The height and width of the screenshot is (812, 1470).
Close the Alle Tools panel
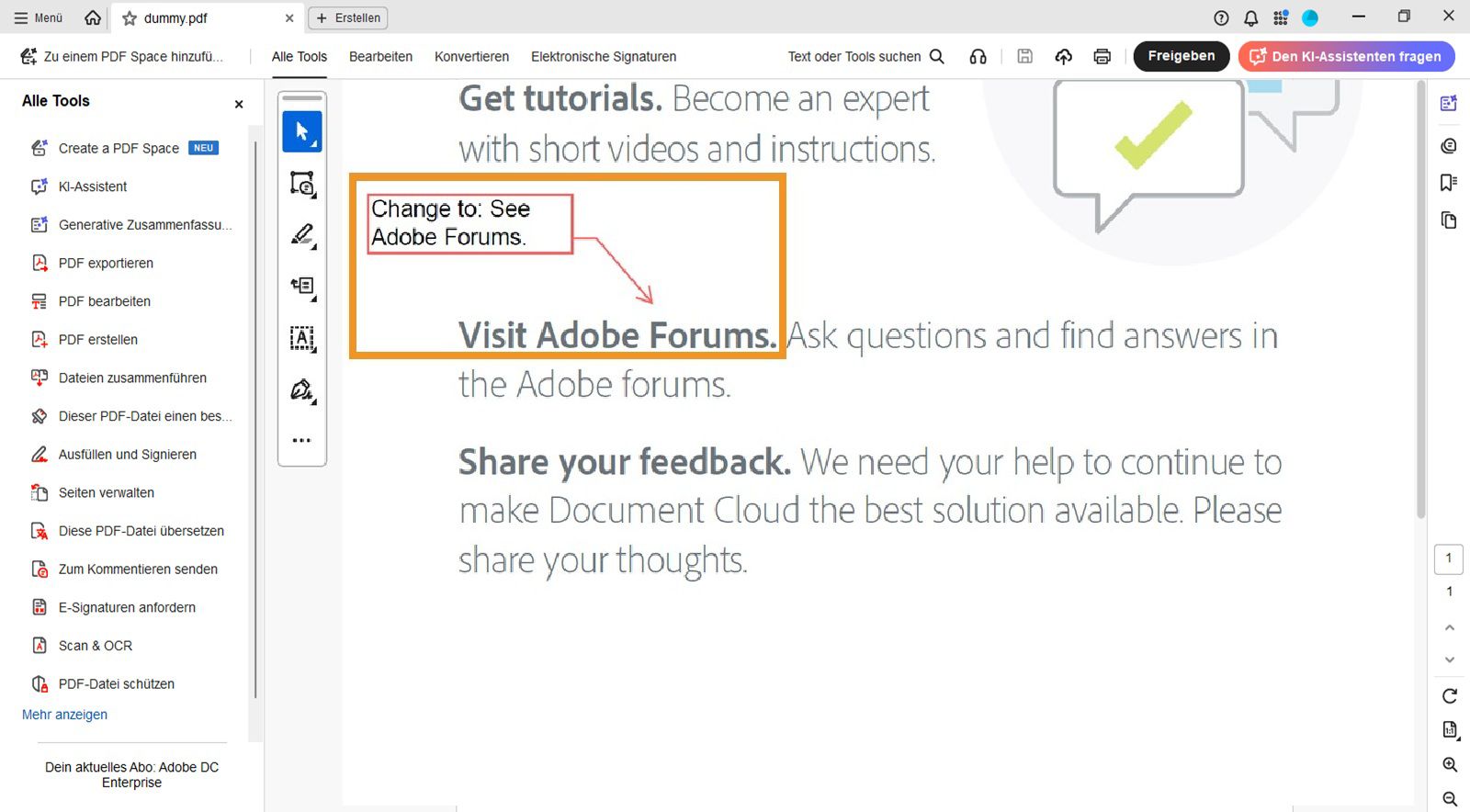click(x=239, y=104)
